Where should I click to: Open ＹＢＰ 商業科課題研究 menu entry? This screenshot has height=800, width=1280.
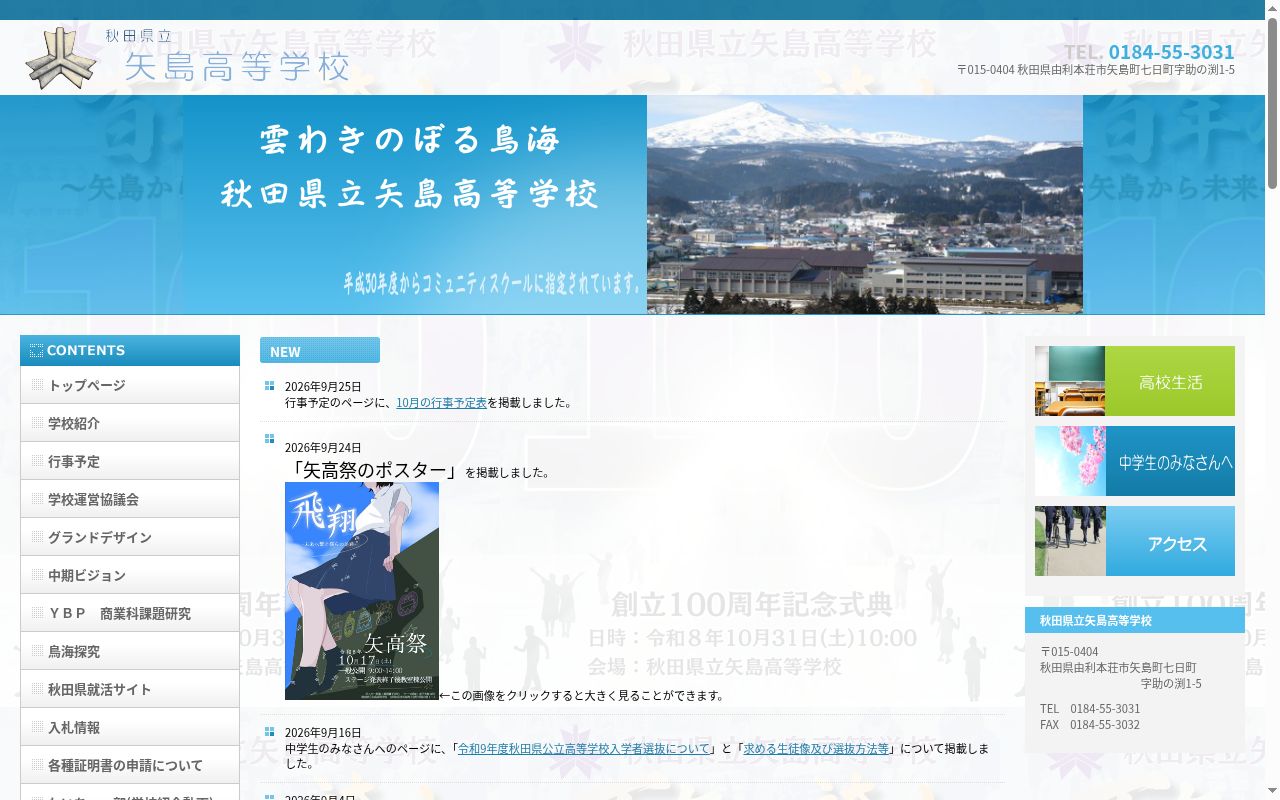point(130,613)
